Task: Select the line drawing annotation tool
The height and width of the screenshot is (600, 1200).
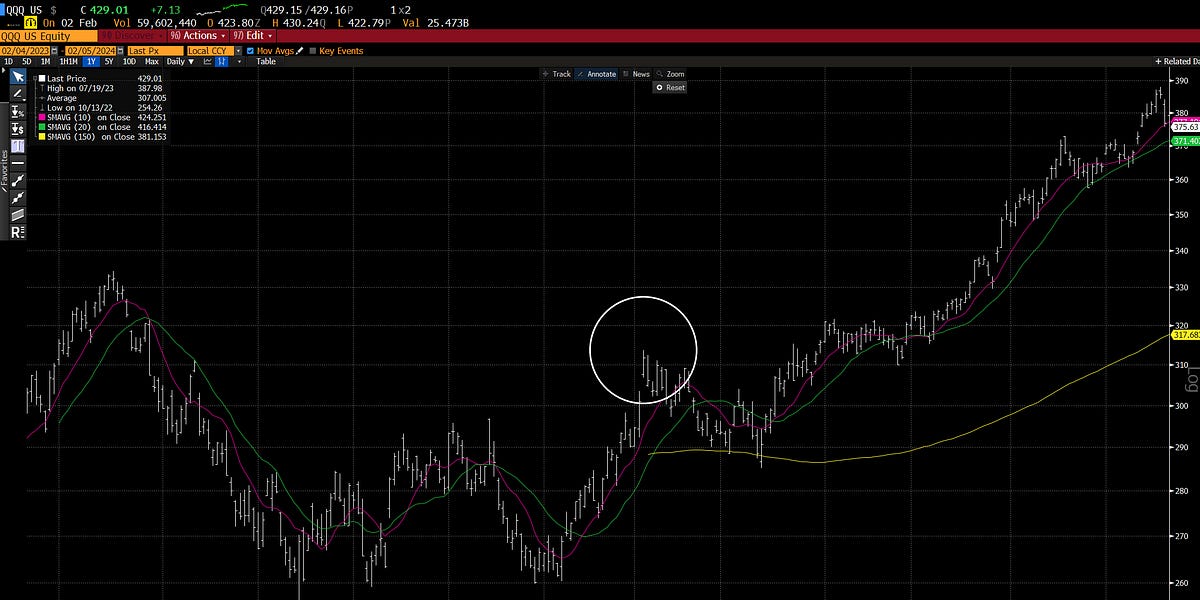Action: 15,92
